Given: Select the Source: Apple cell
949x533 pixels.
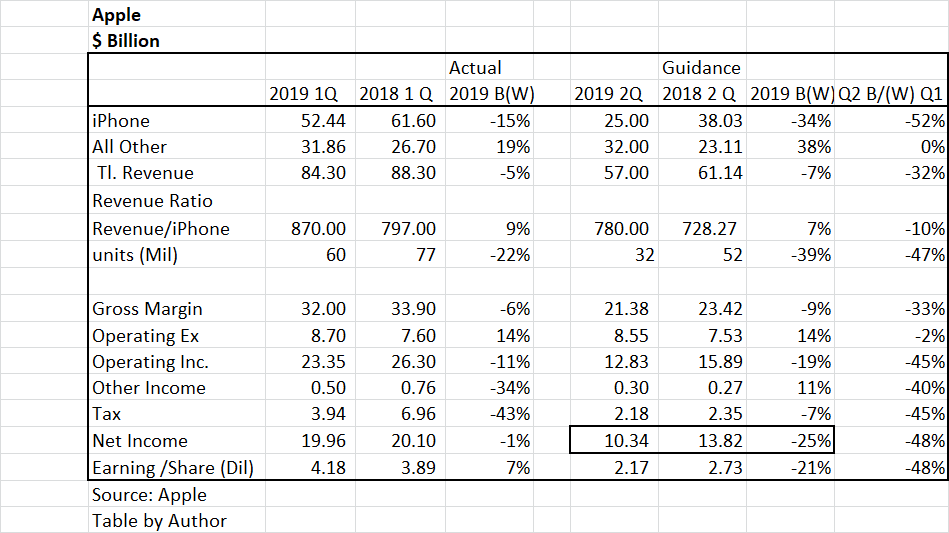Looking at the screenshot, I should coord(177,494).
